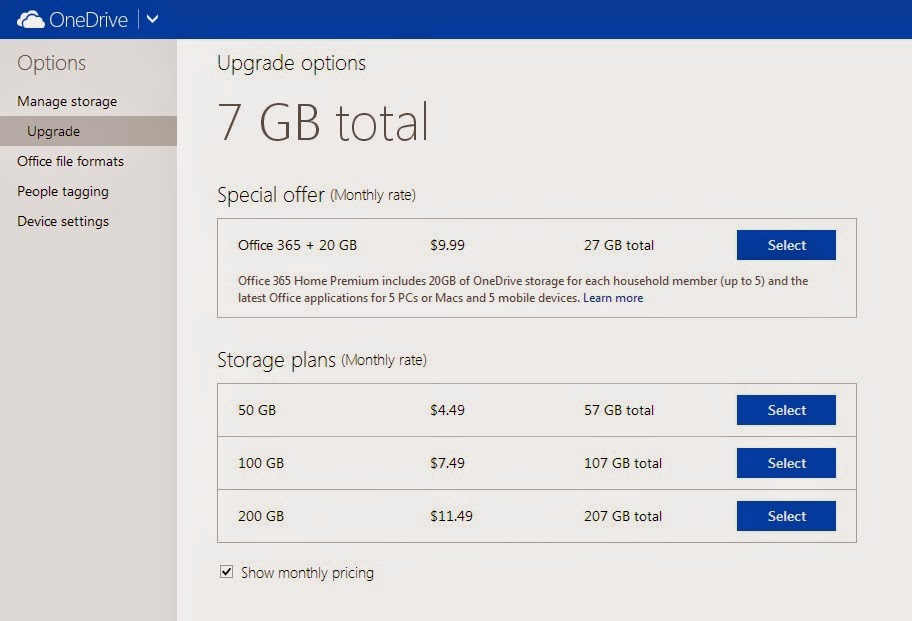This screenshot has width=912, height=621.
Task: Click the Options heading in the sidebar
Action: [50, 63]
